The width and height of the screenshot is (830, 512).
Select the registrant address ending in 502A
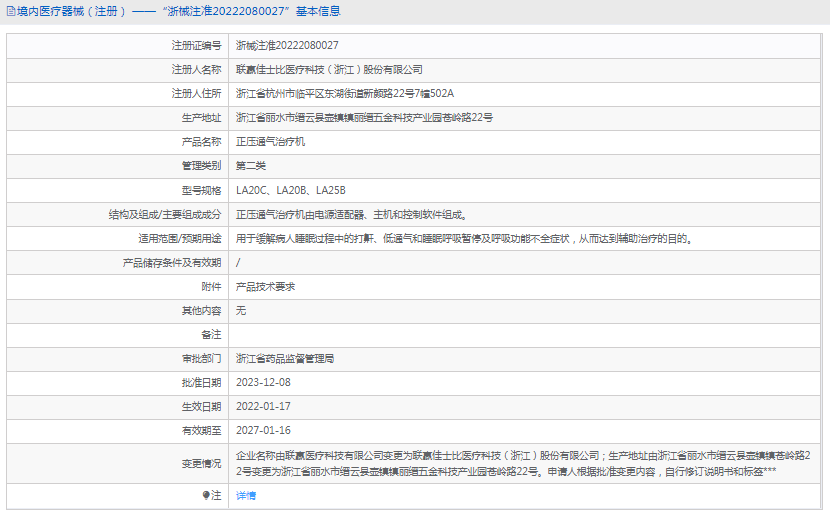pyautogui.click(x=345, y=94)
